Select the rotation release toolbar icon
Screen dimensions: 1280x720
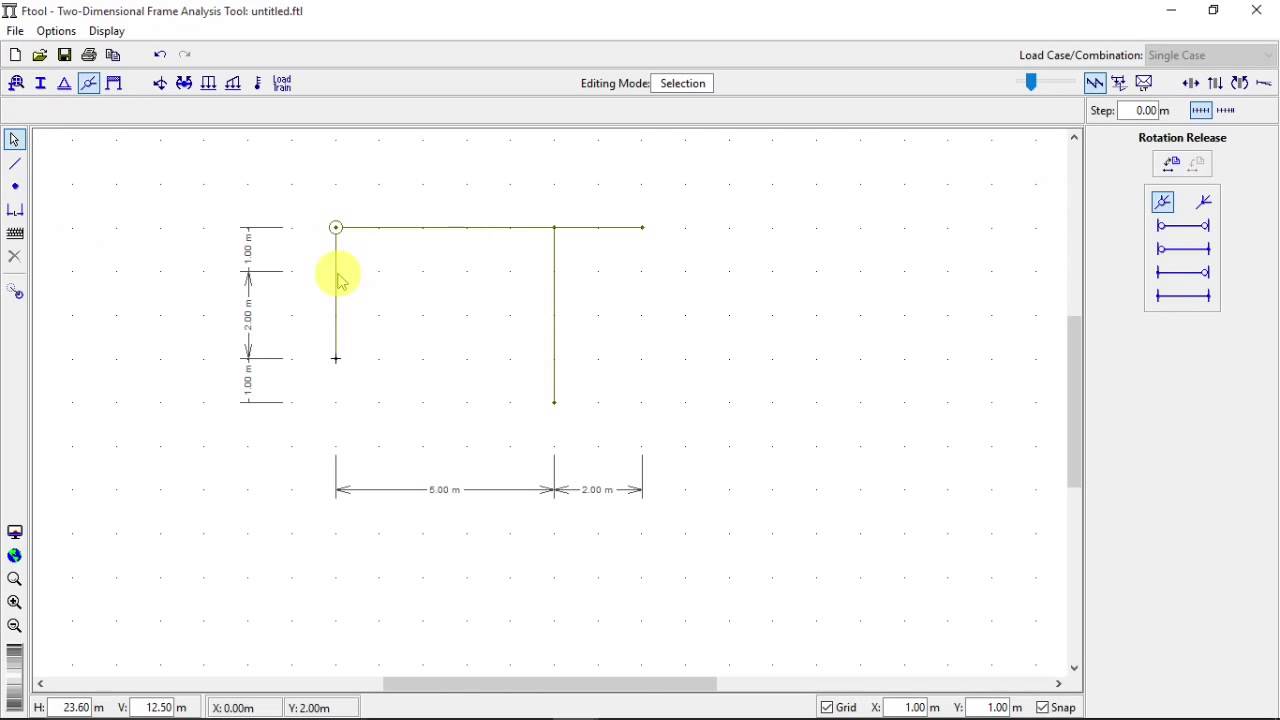tap(88, 83)
